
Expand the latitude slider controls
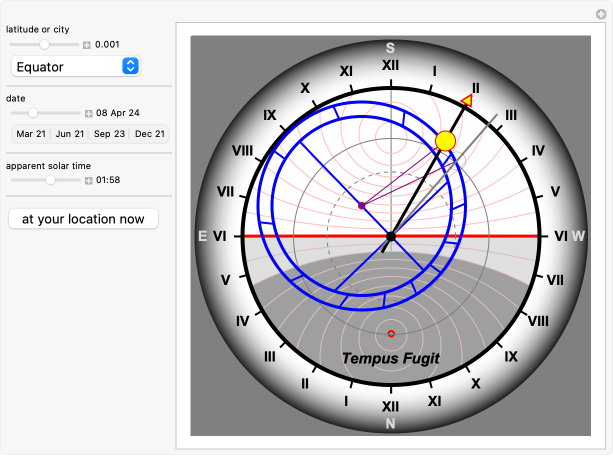[87, 45]
